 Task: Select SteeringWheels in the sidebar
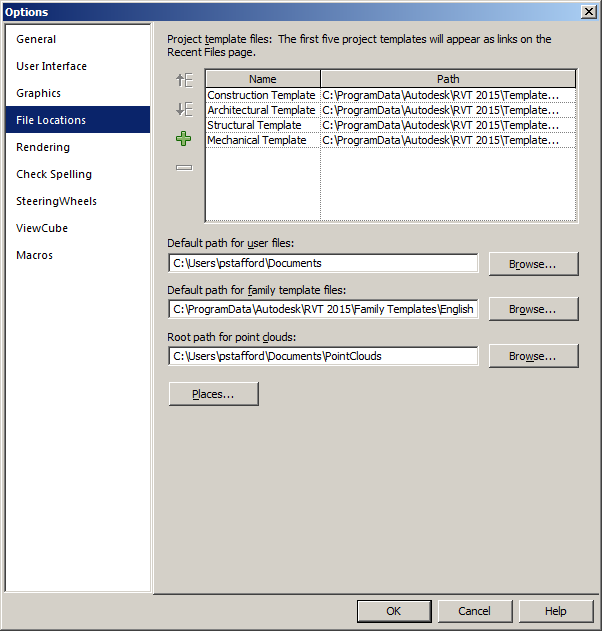coord(56,201)
